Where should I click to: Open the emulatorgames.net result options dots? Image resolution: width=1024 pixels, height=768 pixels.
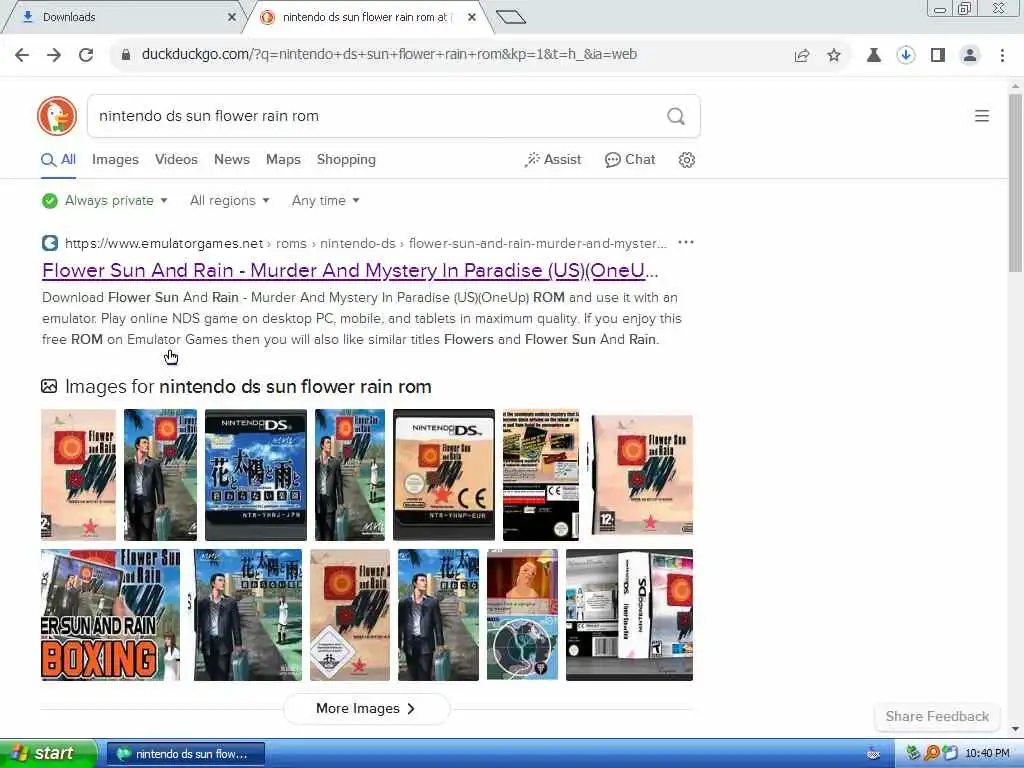tap(686, 243)
